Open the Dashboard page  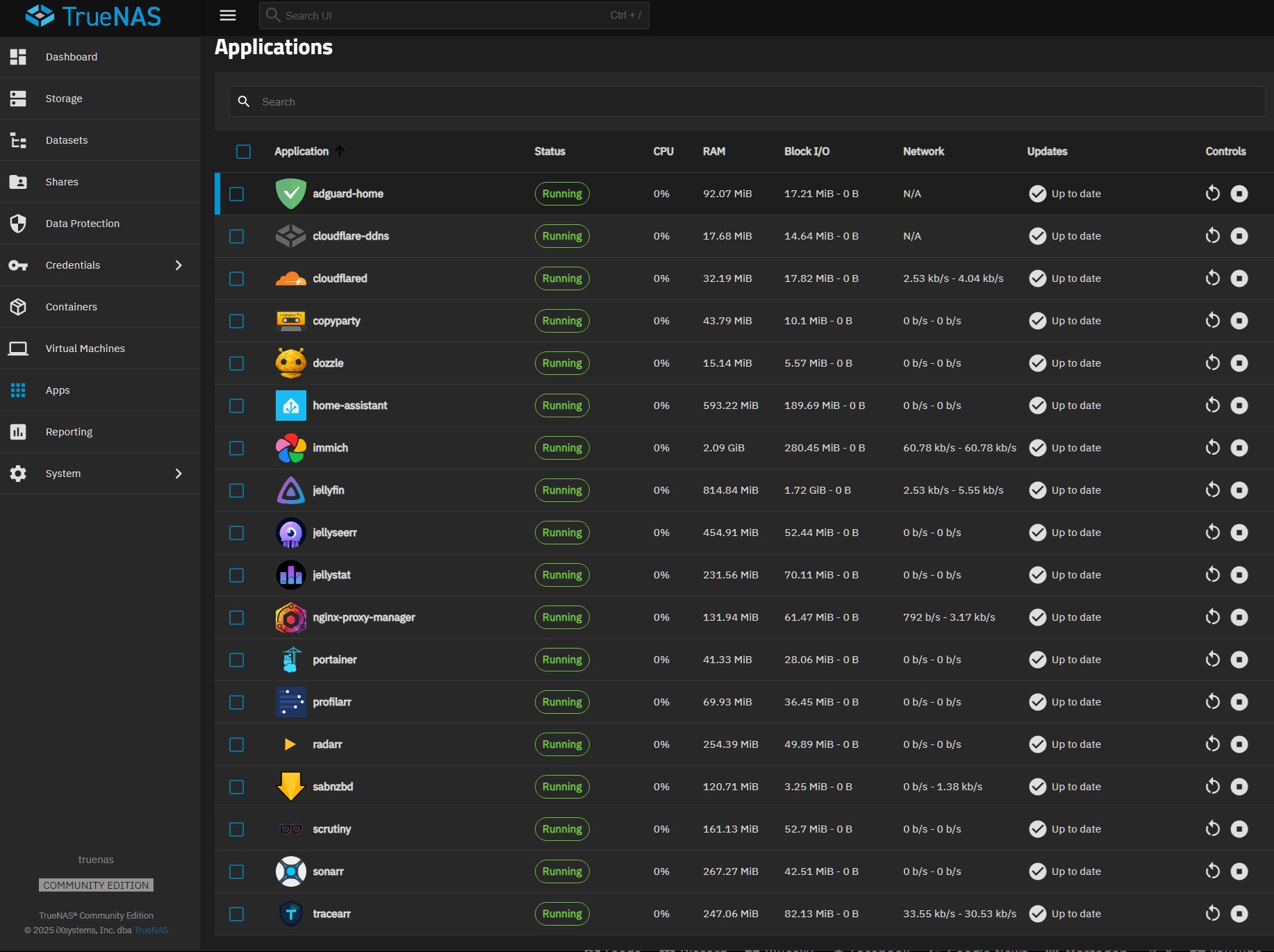click(x=100, y=57)
